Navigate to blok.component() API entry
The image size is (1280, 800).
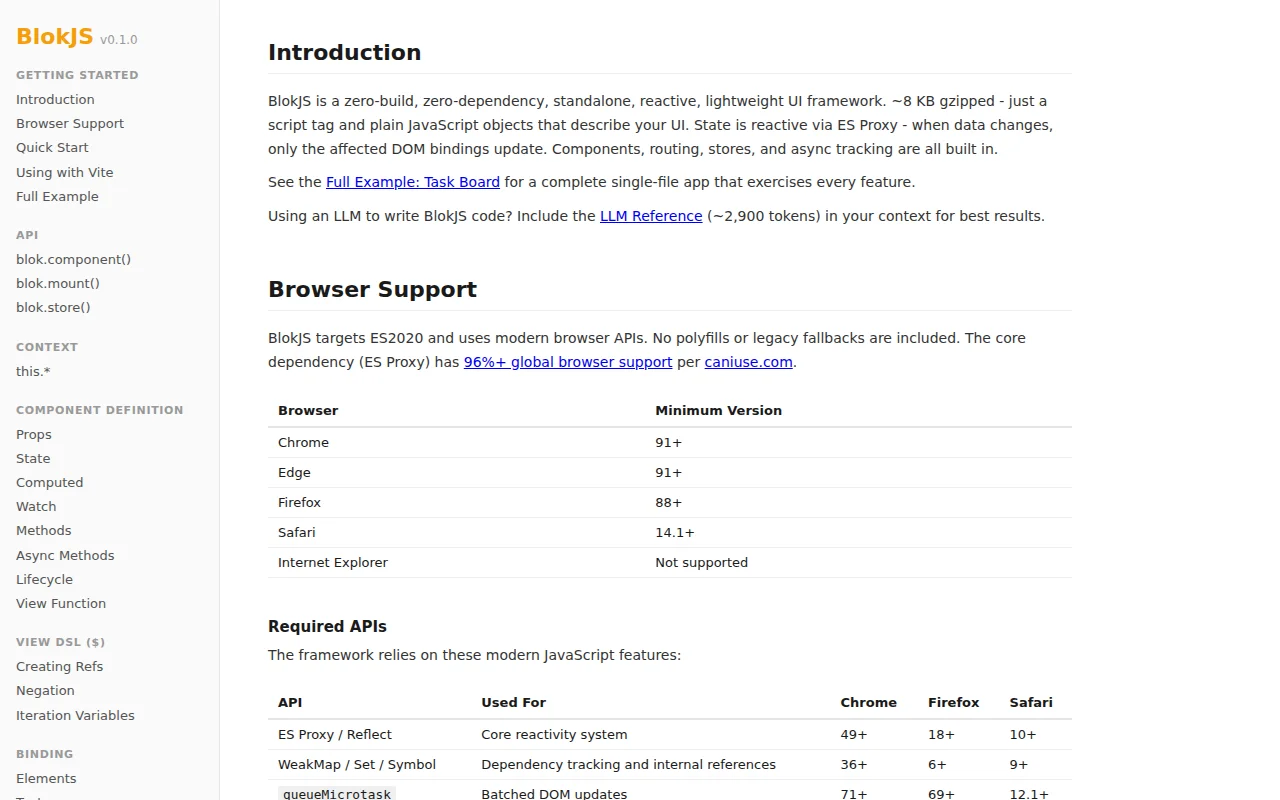(73, 259)
